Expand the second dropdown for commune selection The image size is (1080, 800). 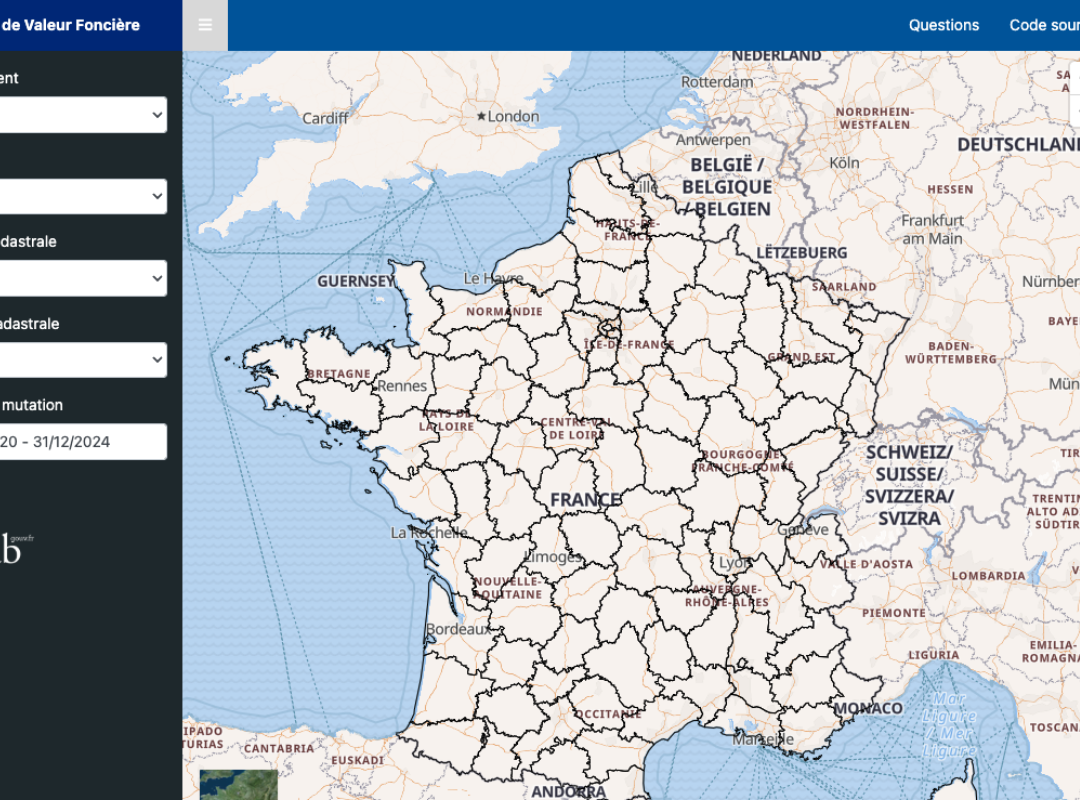coord(82,197)
